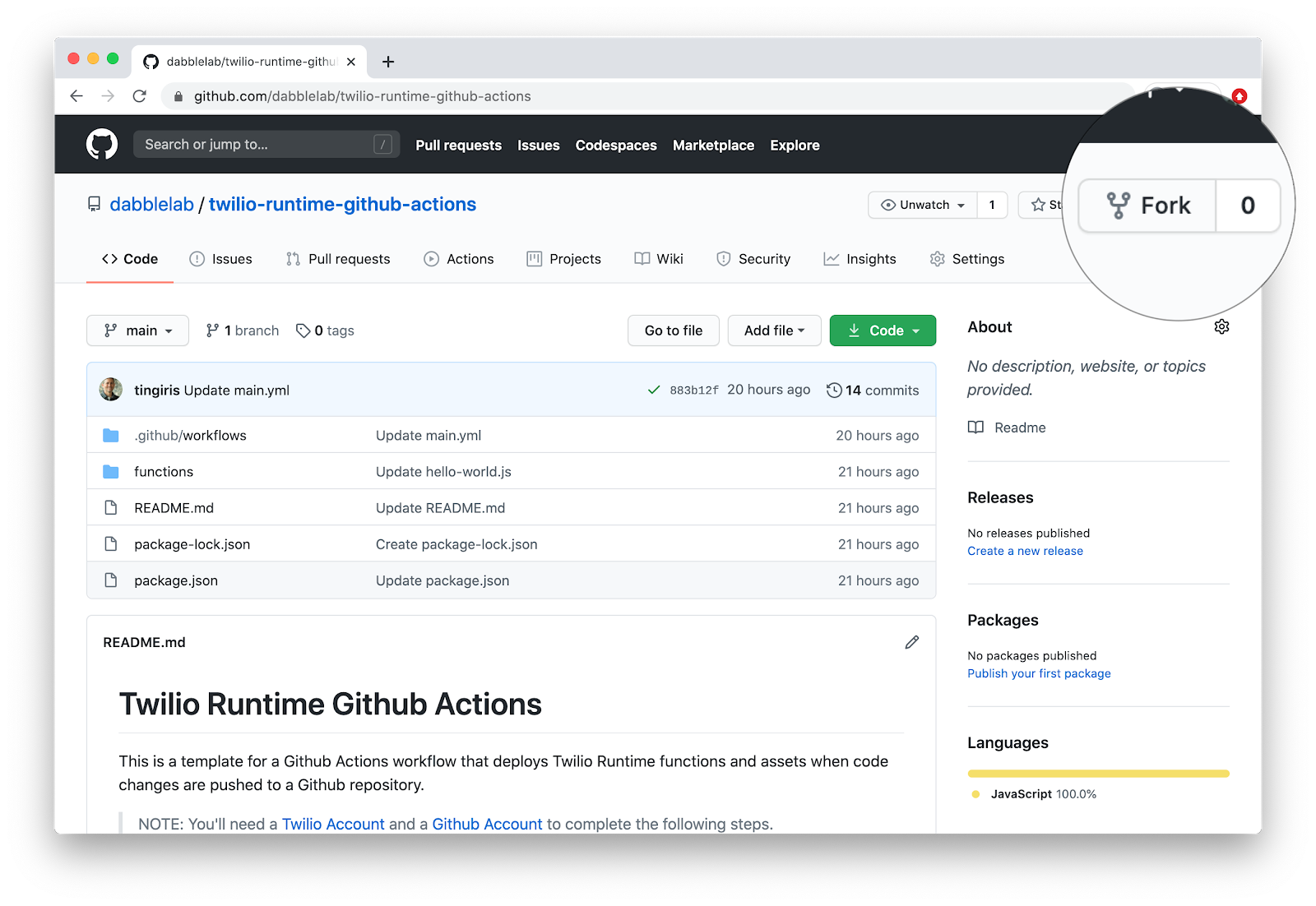Click the .github/workflows folder icon

111,436
